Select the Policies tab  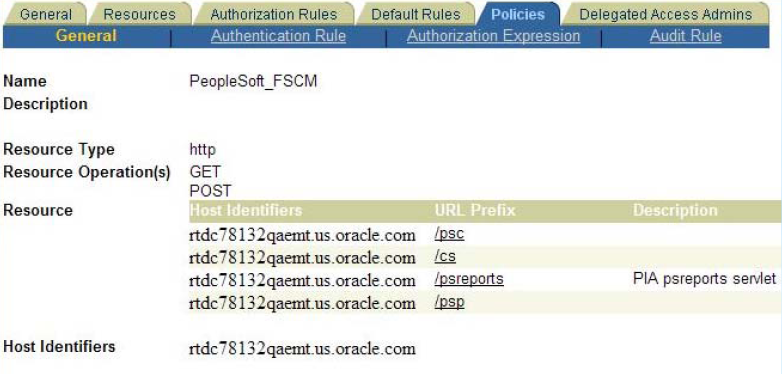(x=518, y=14)
